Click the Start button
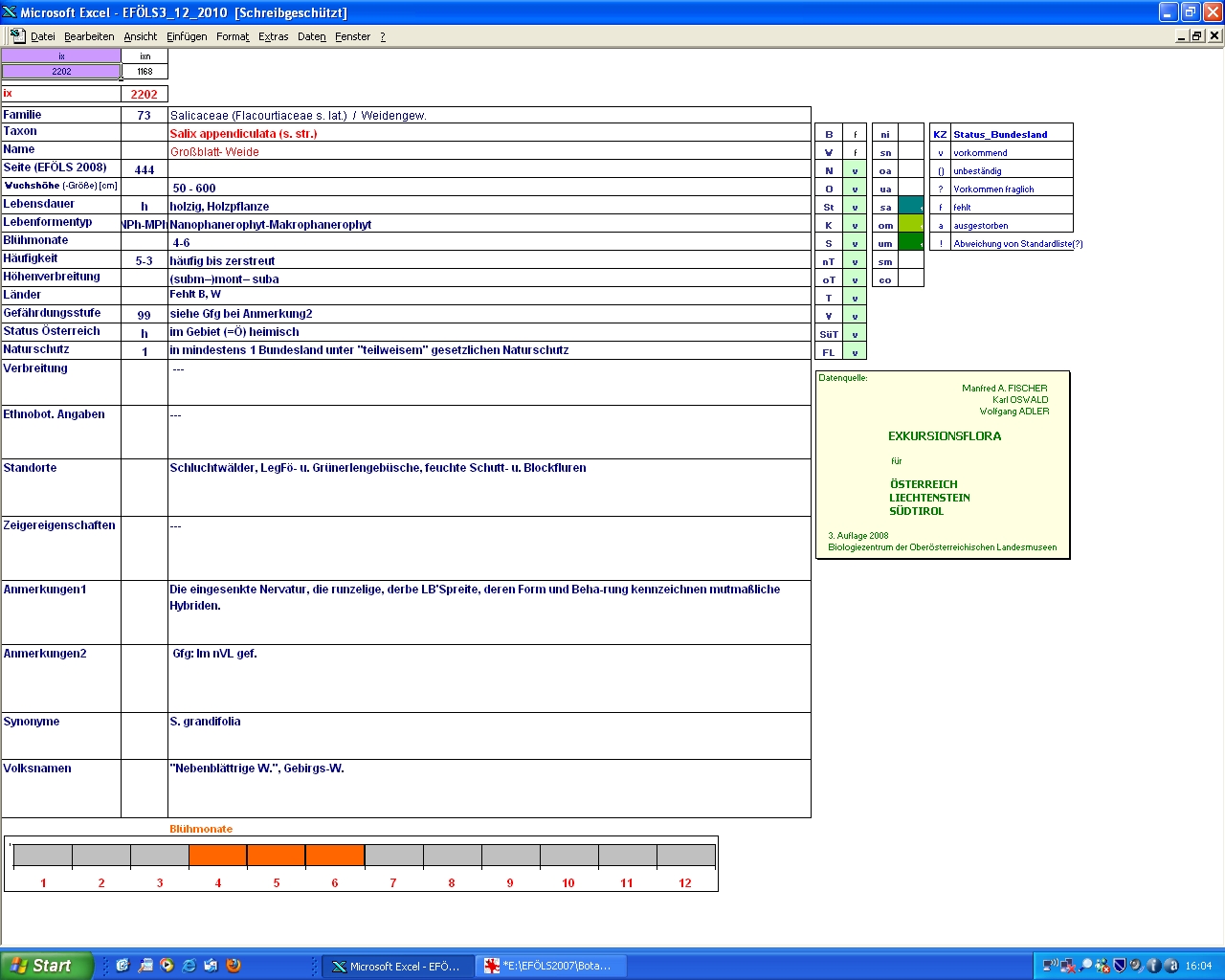This screenshot has width=1225, height=980. coord(47,966)
